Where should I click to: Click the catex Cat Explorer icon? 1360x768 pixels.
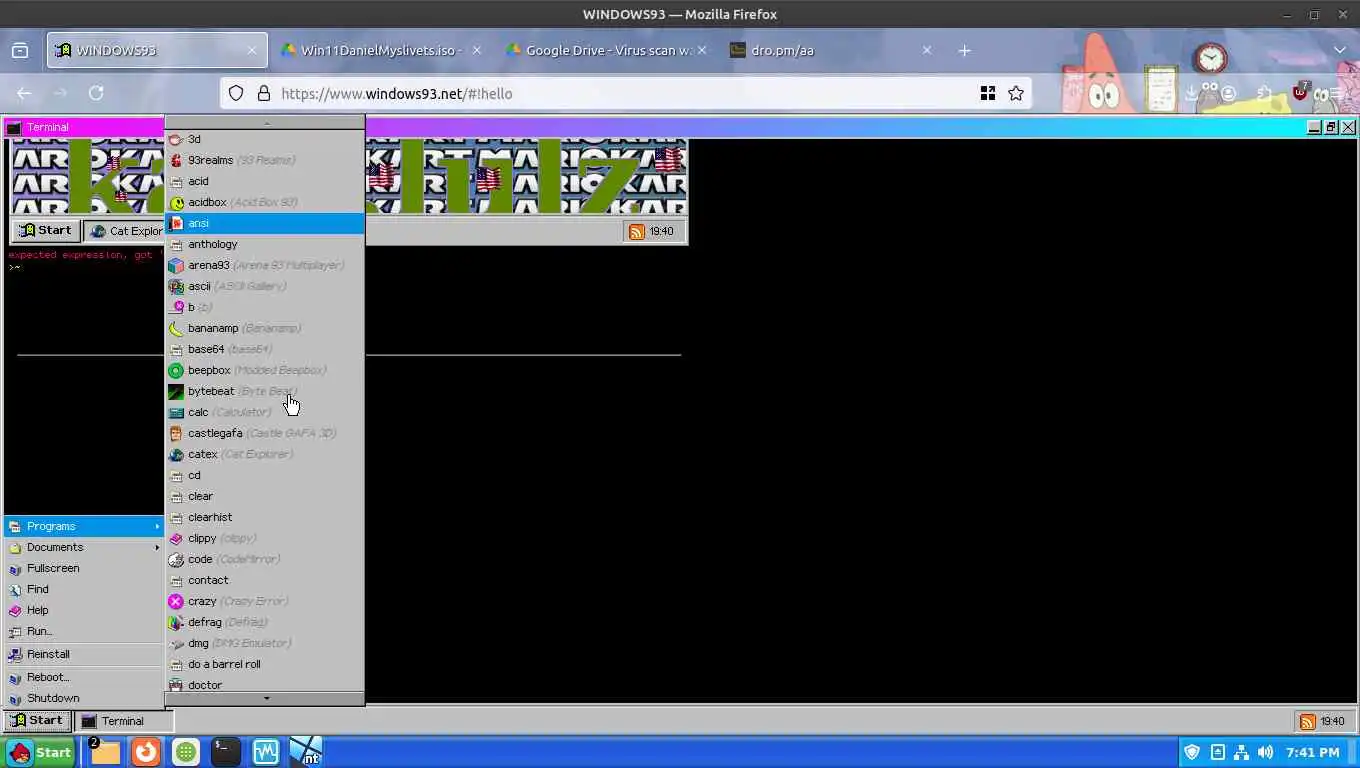[x=176, y=455]
